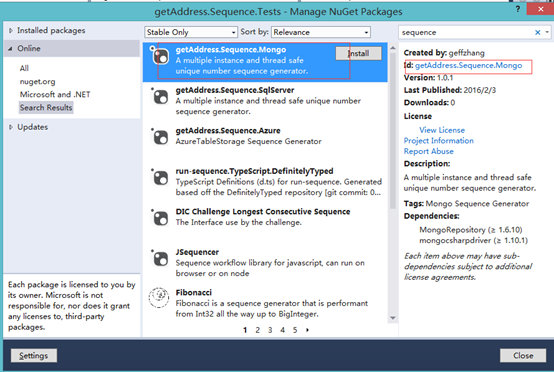The height and width of the screenshot is (372, 554).
Task: Open the View License link
Action: point(442,130)
